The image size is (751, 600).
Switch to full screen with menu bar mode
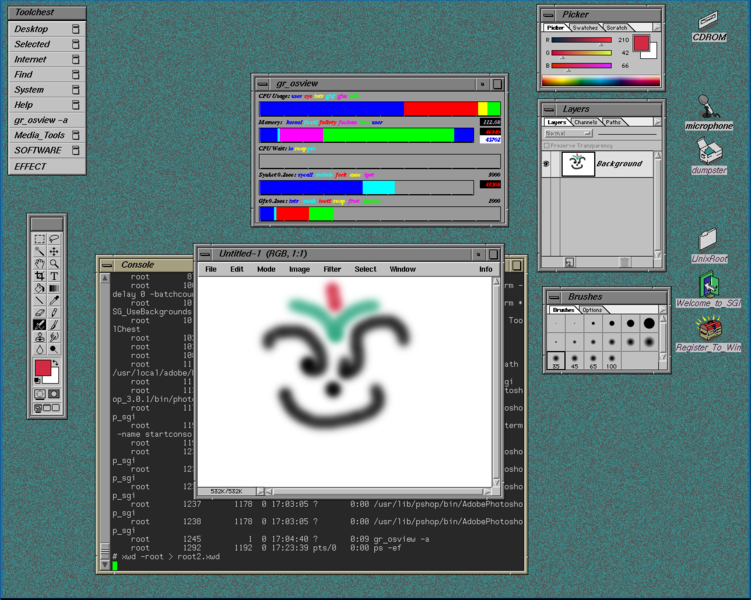[x=47, y=408]
